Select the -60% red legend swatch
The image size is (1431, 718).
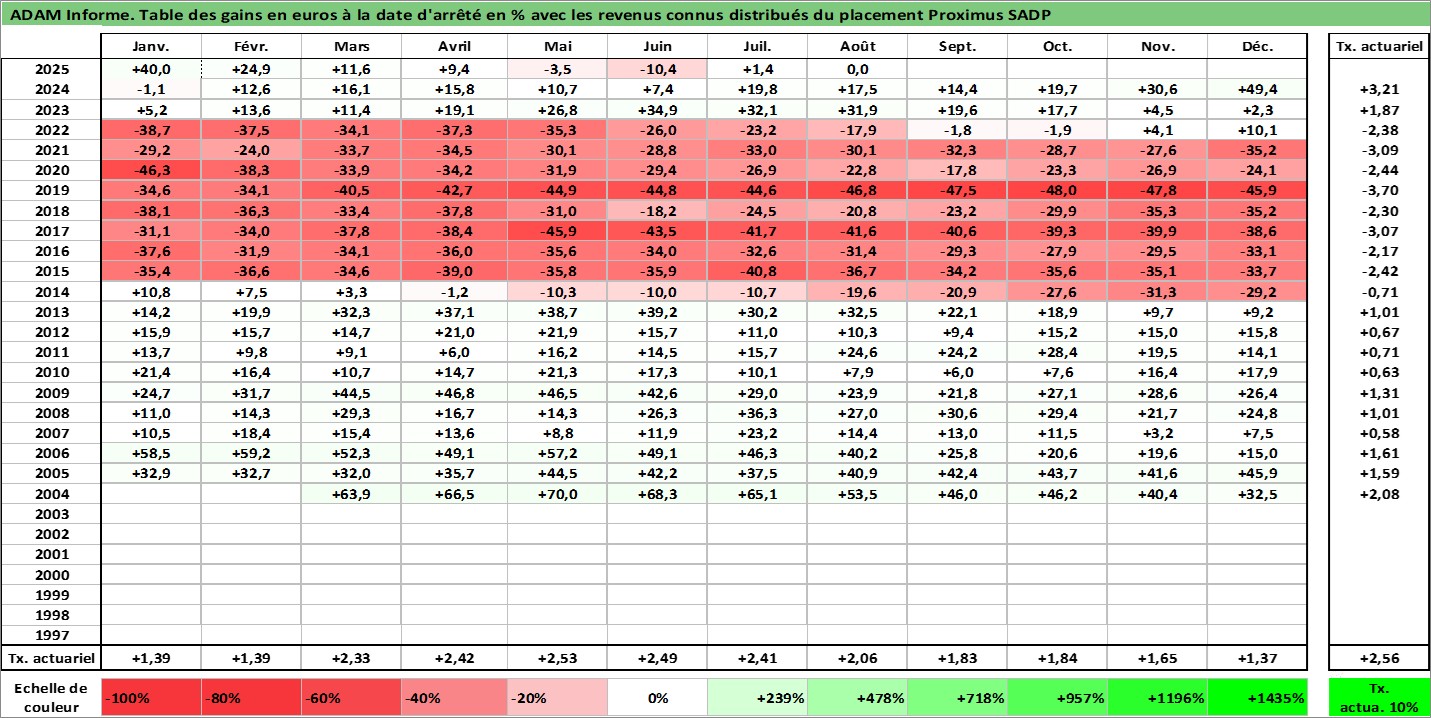tap(352, 698)
